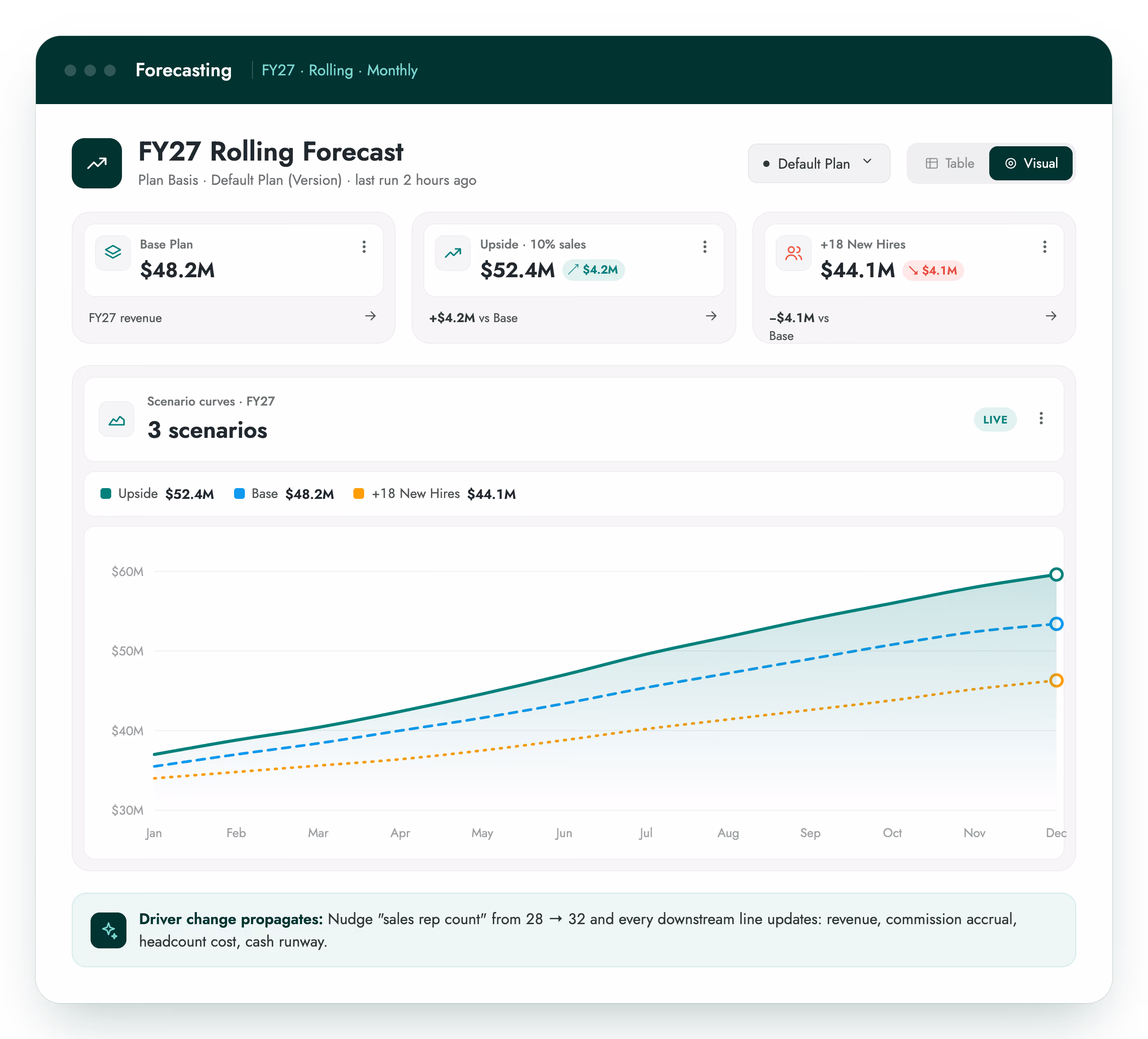Click the LIVE status badge
Image resolution: width=1148 pixels, height=1039 pixels.
click(995, 420)
